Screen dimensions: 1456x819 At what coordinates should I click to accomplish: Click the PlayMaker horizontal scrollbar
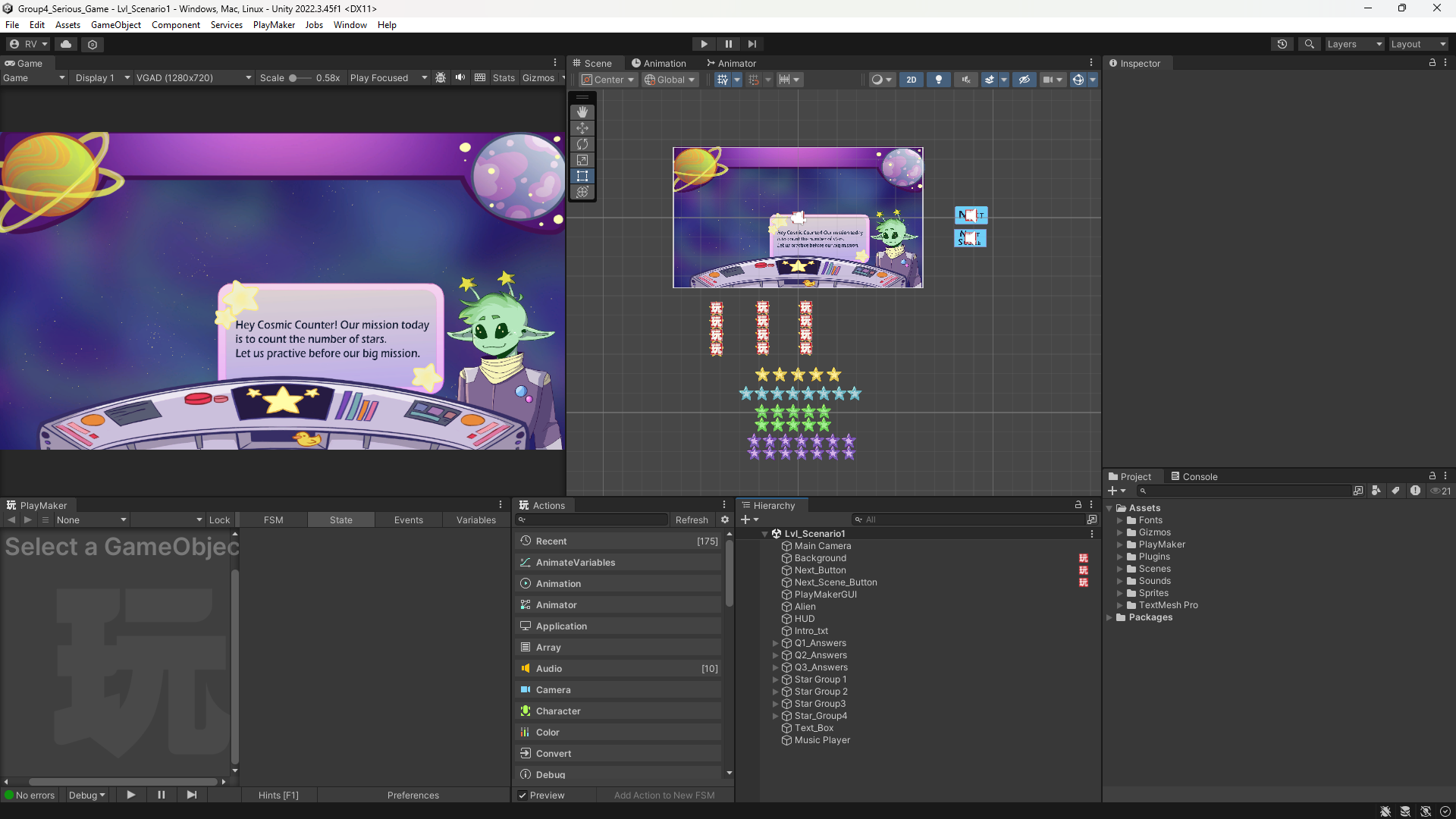pos(123,781)
